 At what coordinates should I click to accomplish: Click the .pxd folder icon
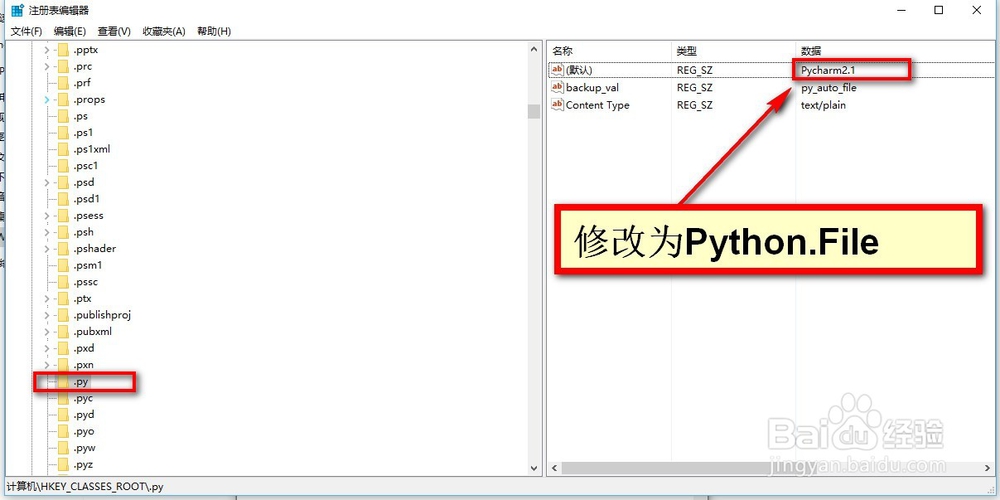[62, 348]
